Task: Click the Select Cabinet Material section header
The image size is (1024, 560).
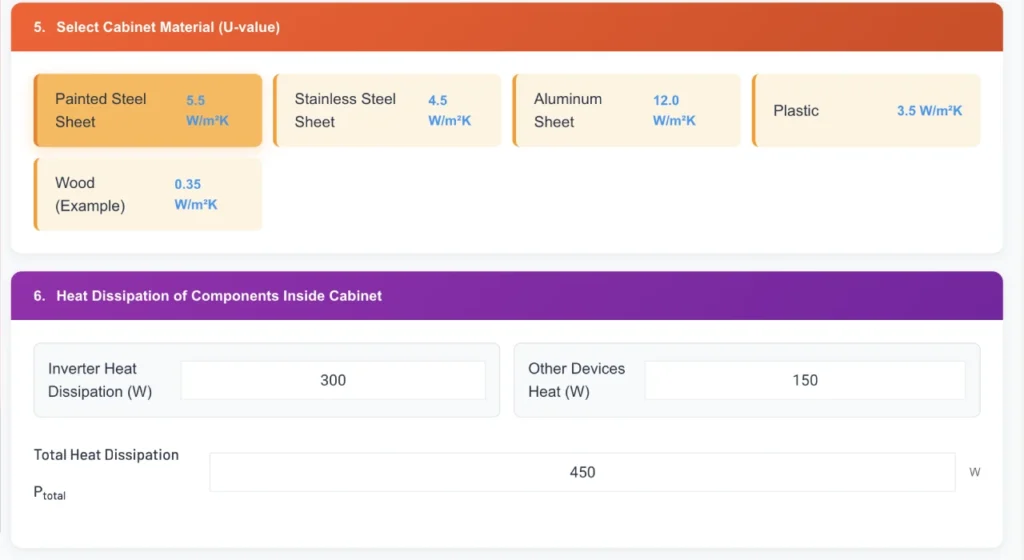Action: click(168, 27)
